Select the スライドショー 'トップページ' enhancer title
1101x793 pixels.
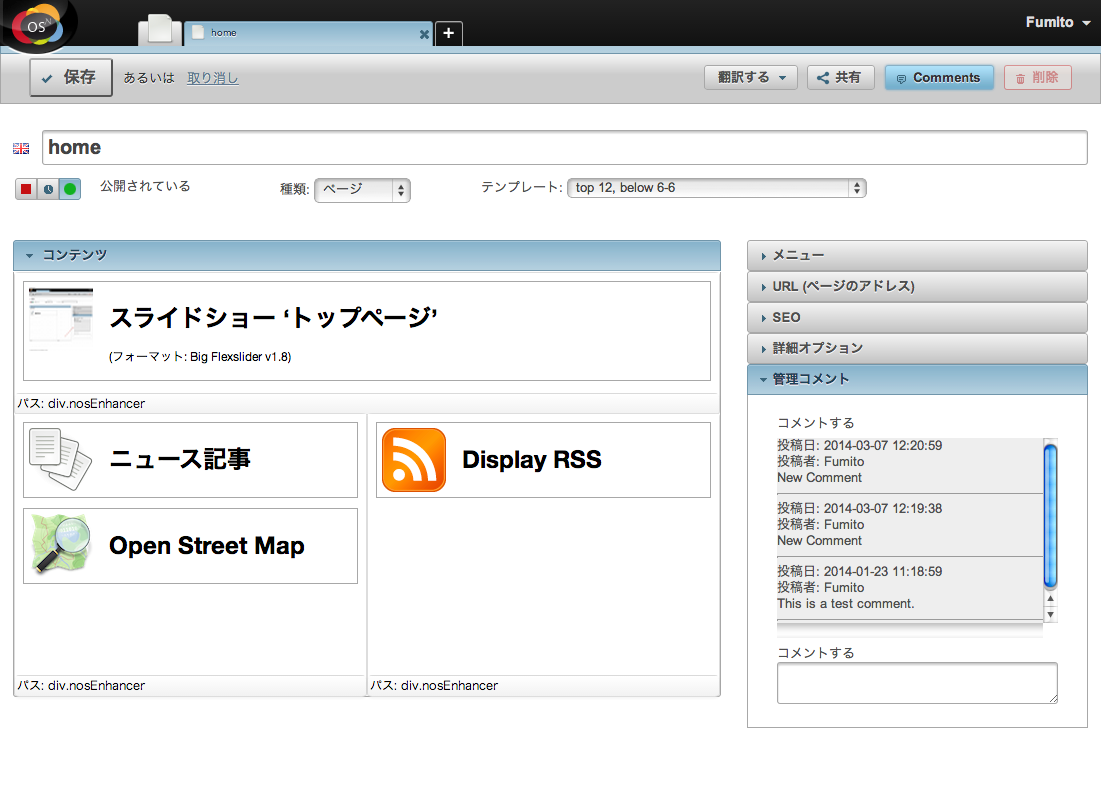(273, 318)
